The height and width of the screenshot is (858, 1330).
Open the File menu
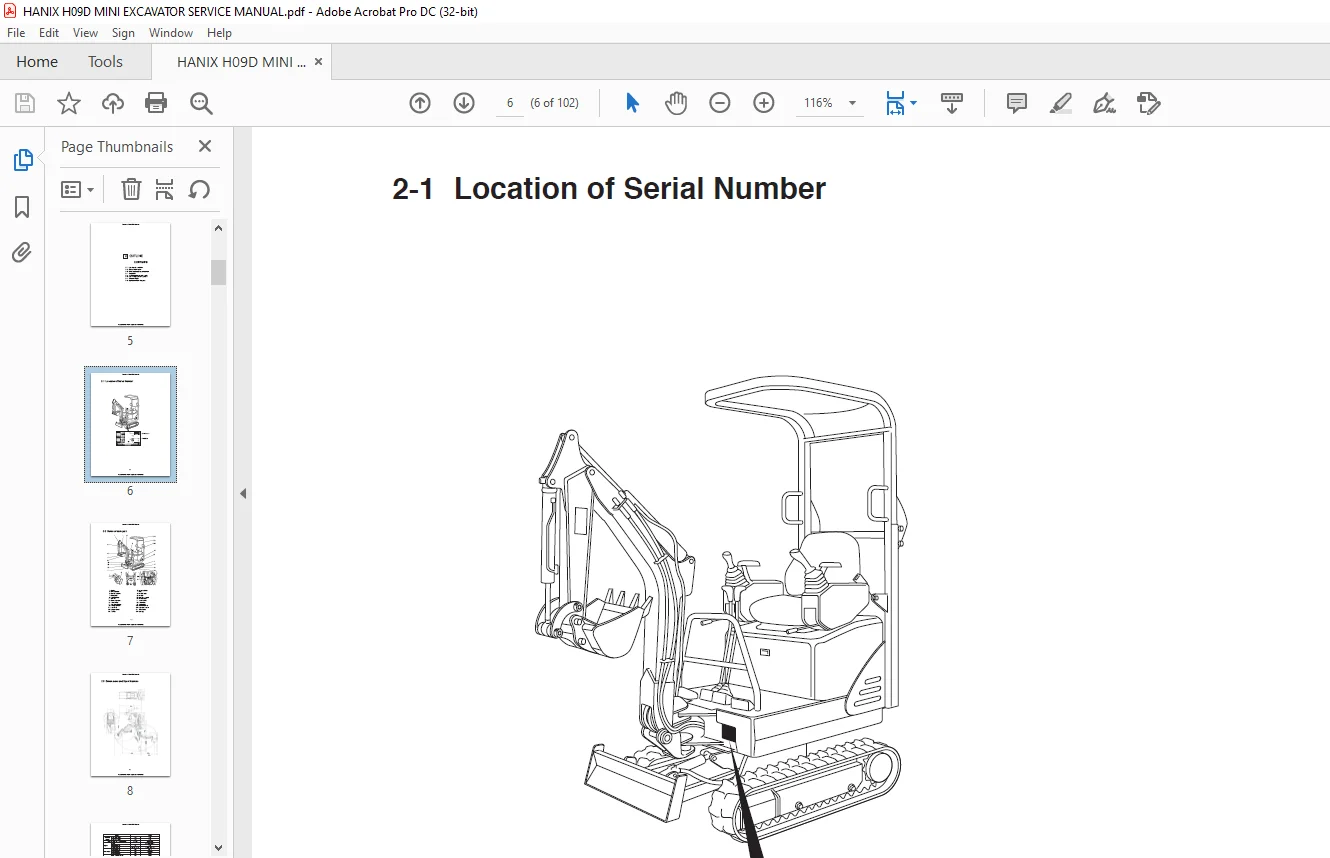16,33
